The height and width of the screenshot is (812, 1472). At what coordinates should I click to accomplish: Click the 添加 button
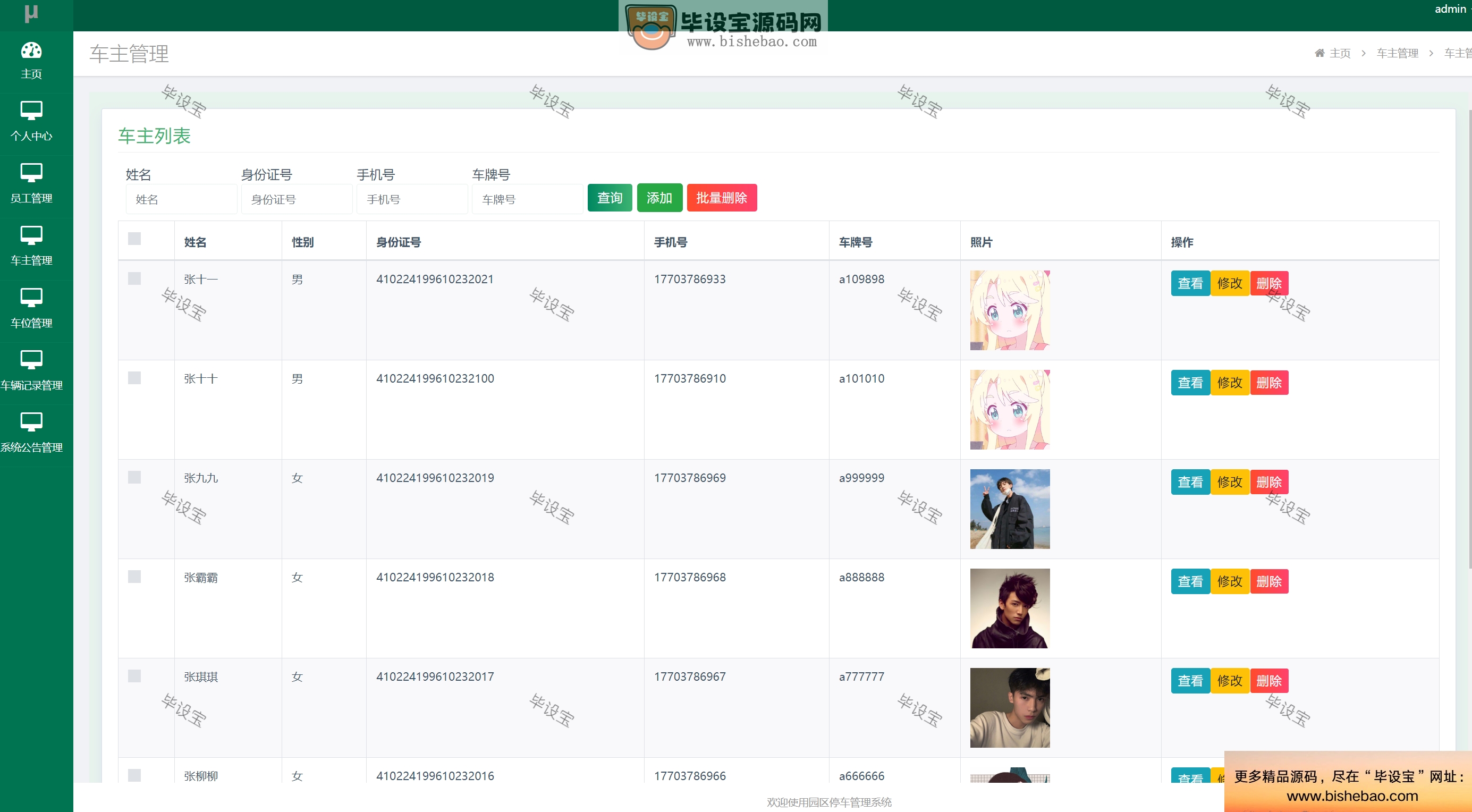(659, 198)
